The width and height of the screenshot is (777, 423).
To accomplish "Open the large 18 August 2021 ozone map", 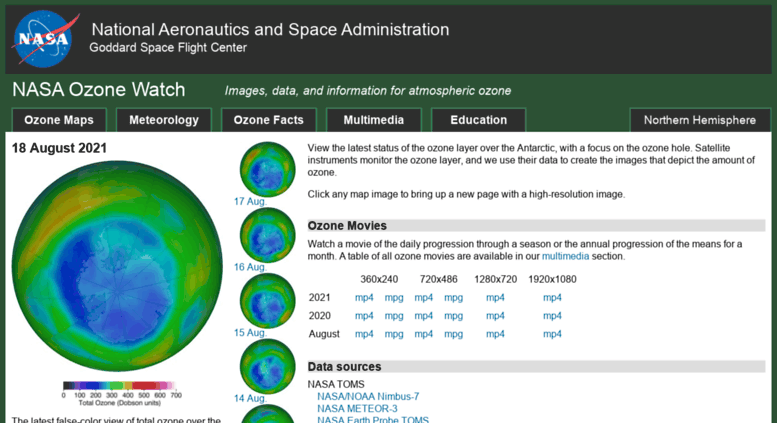I will 117,265.
